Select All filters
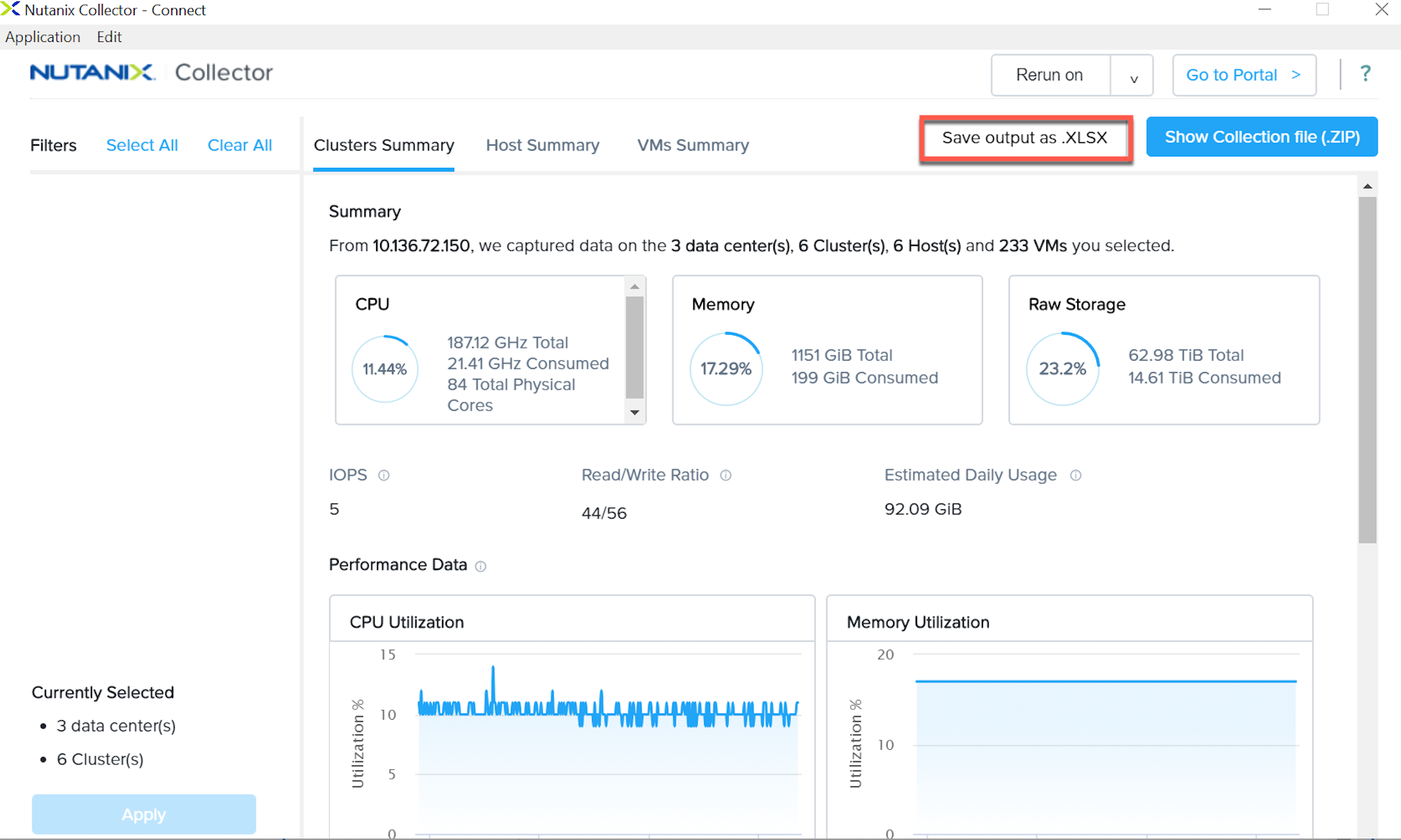The image size is (1401, 840). 142,145
